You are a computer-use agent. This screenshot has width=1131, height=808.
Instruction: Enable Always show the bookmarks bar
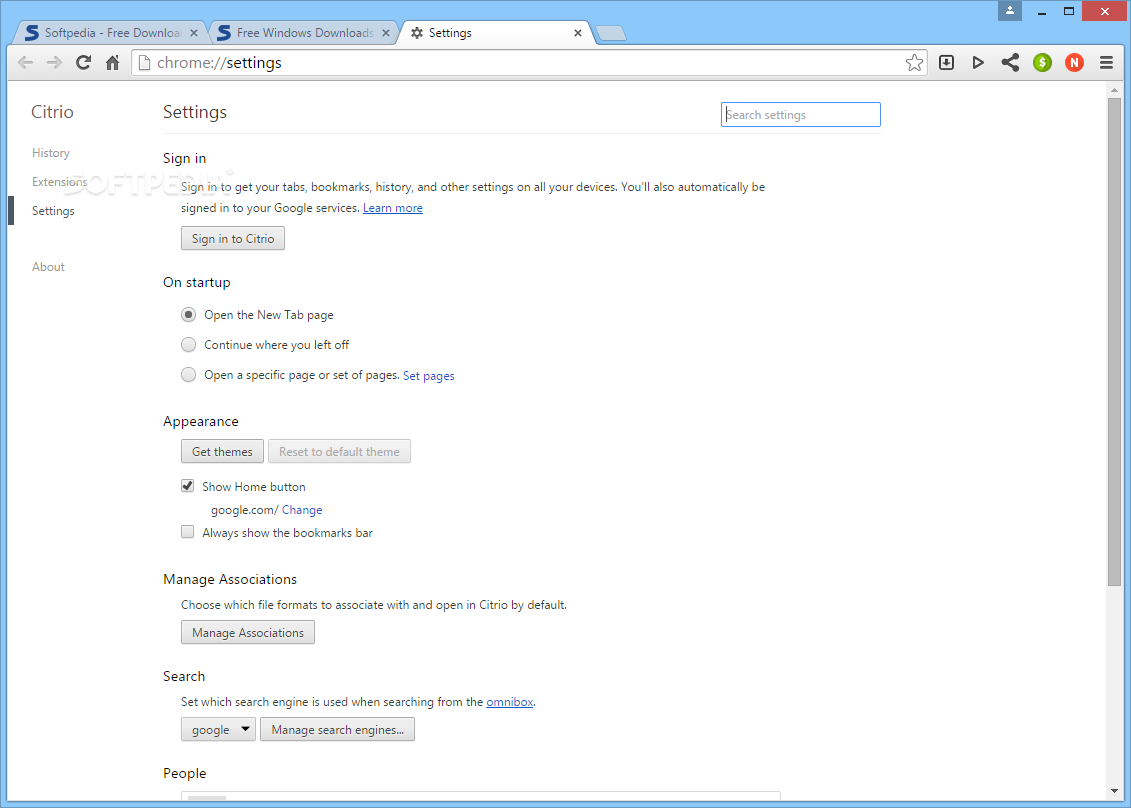(x=188, y=532)
